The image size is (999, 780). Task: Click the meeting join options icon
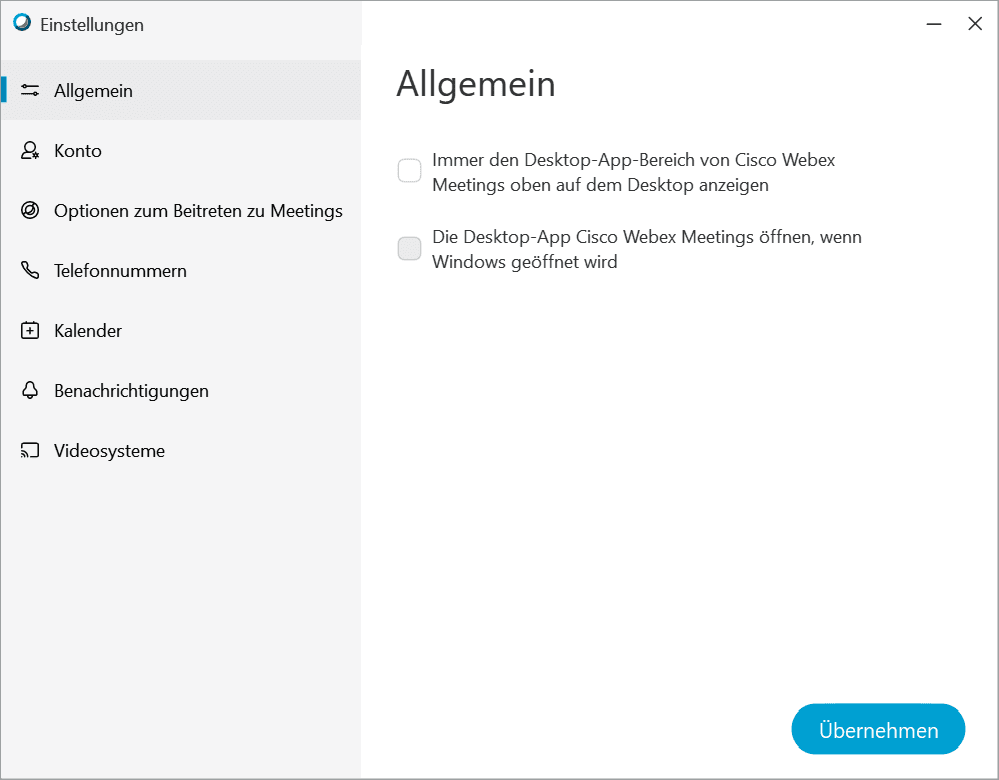(30, 210)
